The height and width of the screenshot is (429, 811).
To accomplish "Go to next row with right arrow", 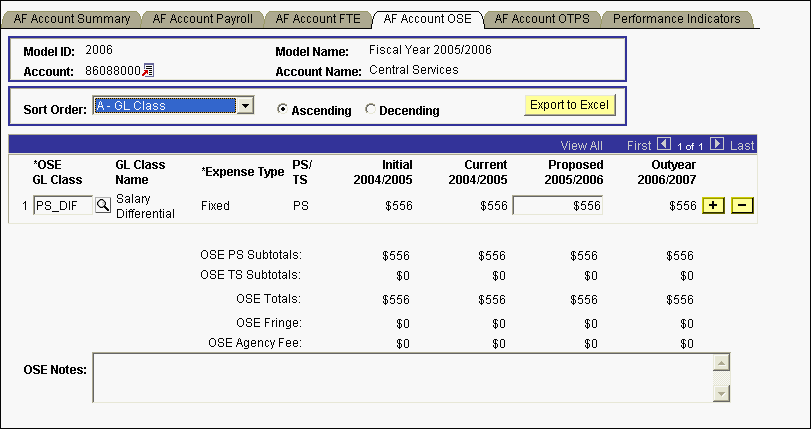I will click(718, 145).
